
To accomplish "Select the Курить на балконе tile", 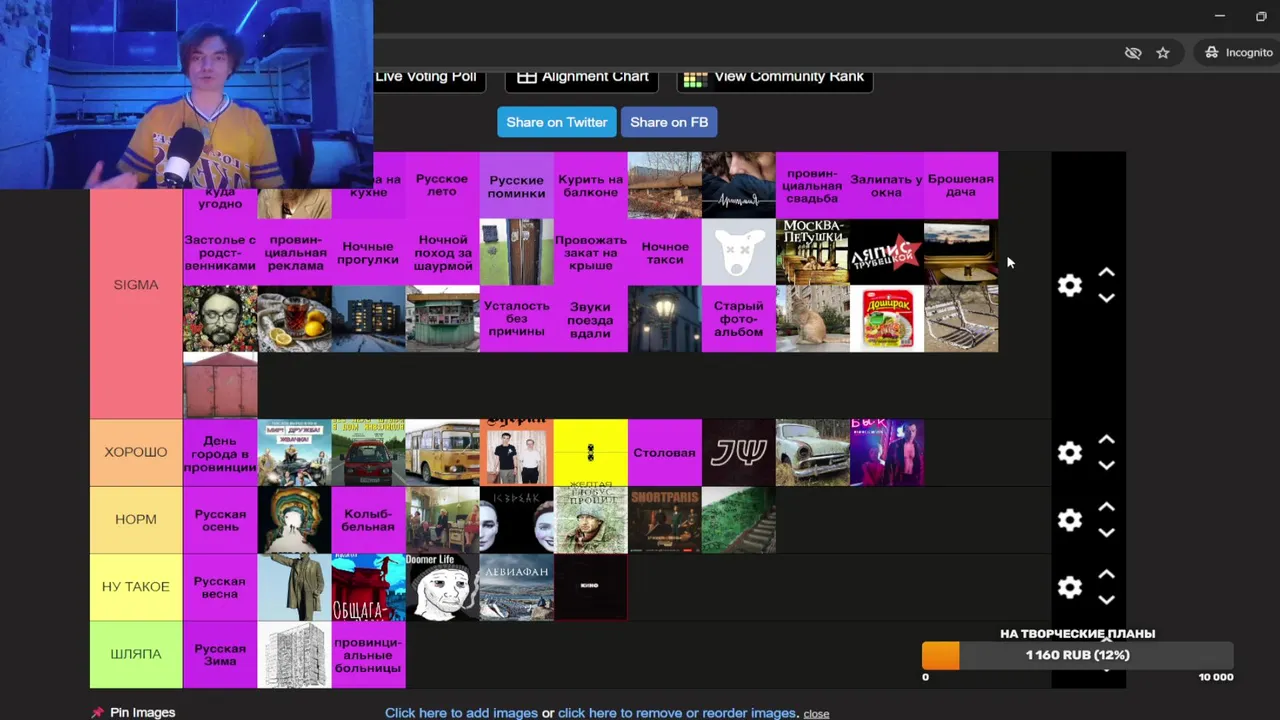I will (590, 185).
